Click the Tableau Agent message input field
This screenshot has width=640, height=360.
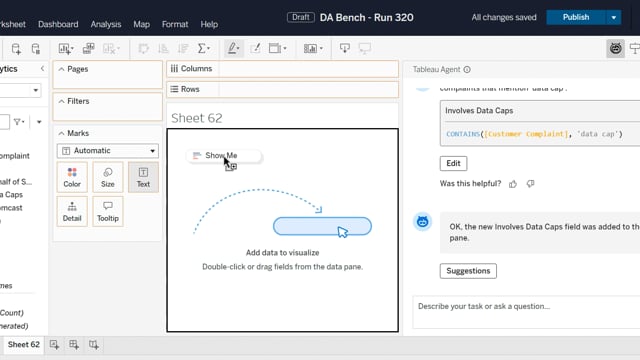click(x=527, y=312)
